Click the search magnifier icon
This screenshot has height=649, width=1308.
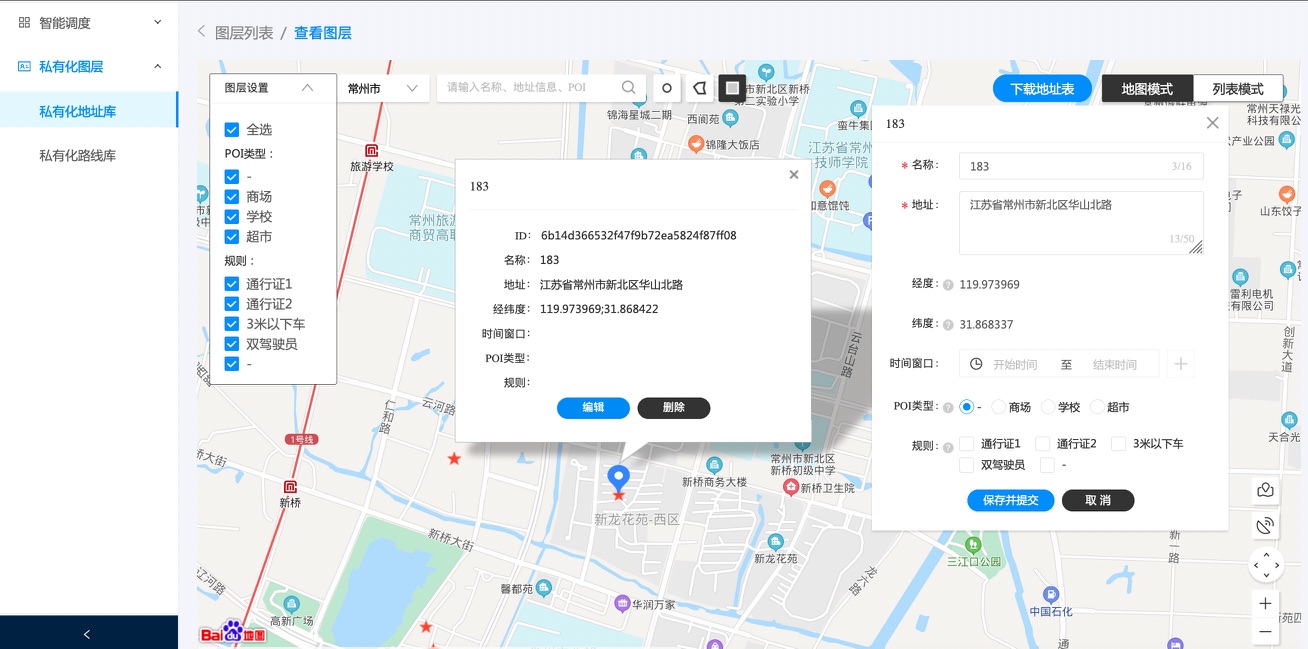click(x=628, y=88)
